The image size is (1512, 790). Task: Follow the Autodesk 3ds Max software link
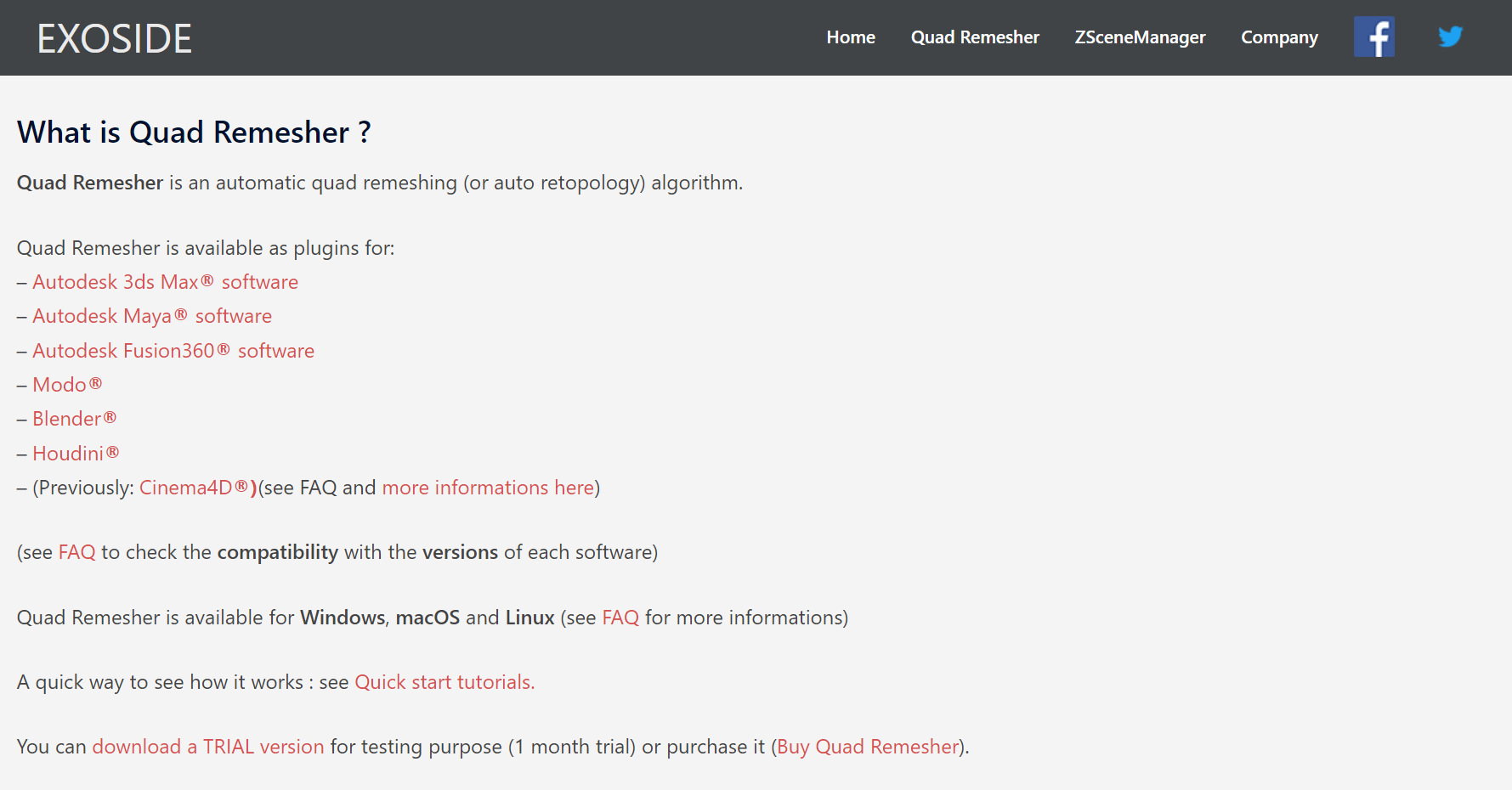tap(166, 282)
